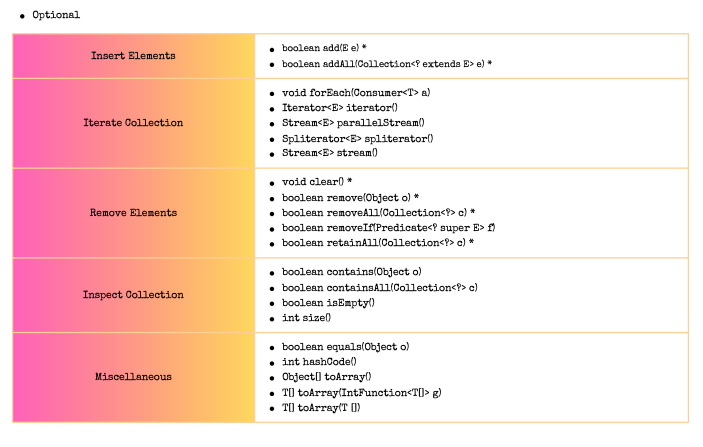Select the Iterate Collection category cell
The width and height of the screenshot is (703, 447).
point(133,123)
